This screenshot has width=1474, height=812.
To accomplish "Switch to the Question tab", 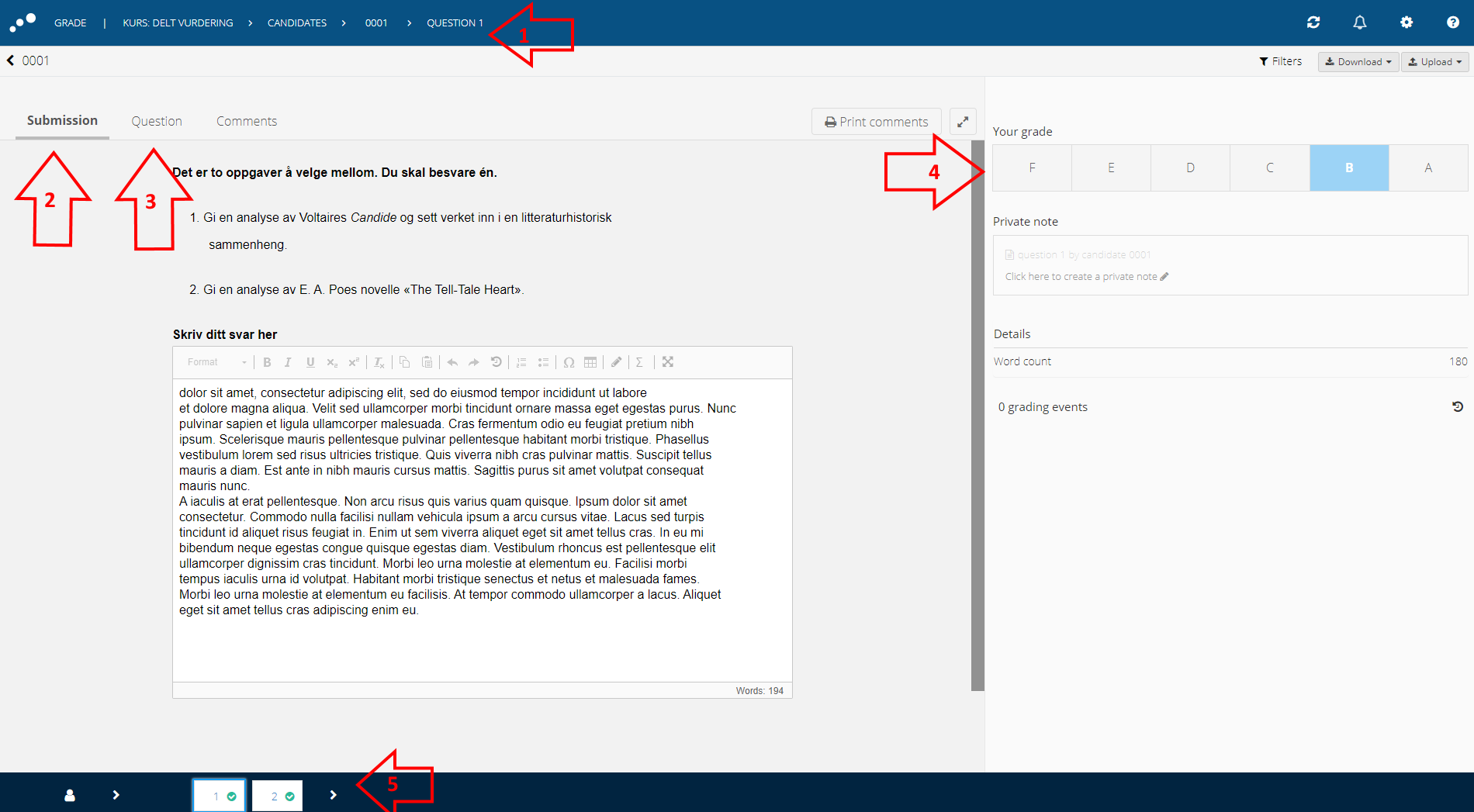I will tap(157, 121).
